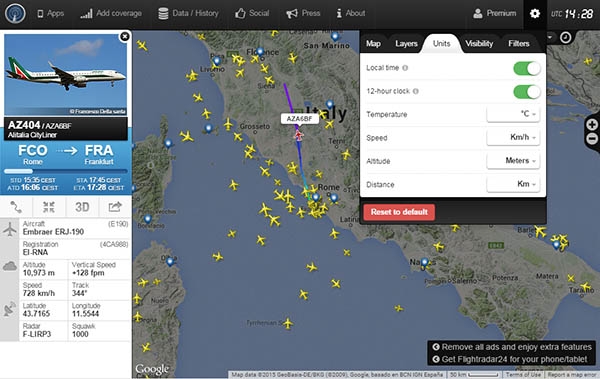Switch to the Map settings tab

click(373, 44)
